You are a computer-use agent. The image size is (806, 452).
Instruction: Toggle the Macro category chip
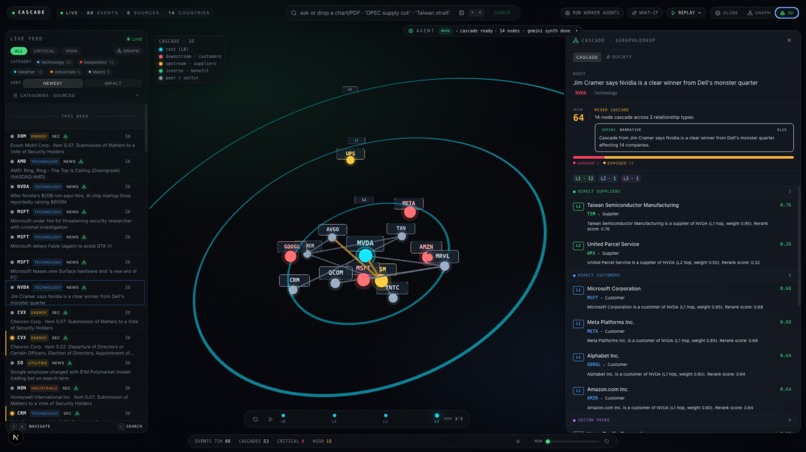[99, 72]
